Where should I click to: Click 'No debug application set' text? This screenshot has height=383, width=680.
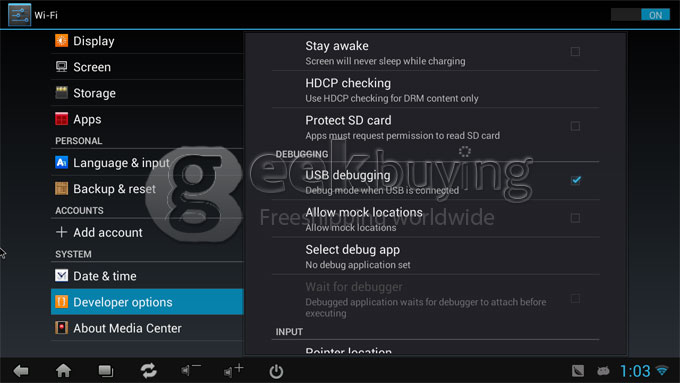click(x=358, y=265)
